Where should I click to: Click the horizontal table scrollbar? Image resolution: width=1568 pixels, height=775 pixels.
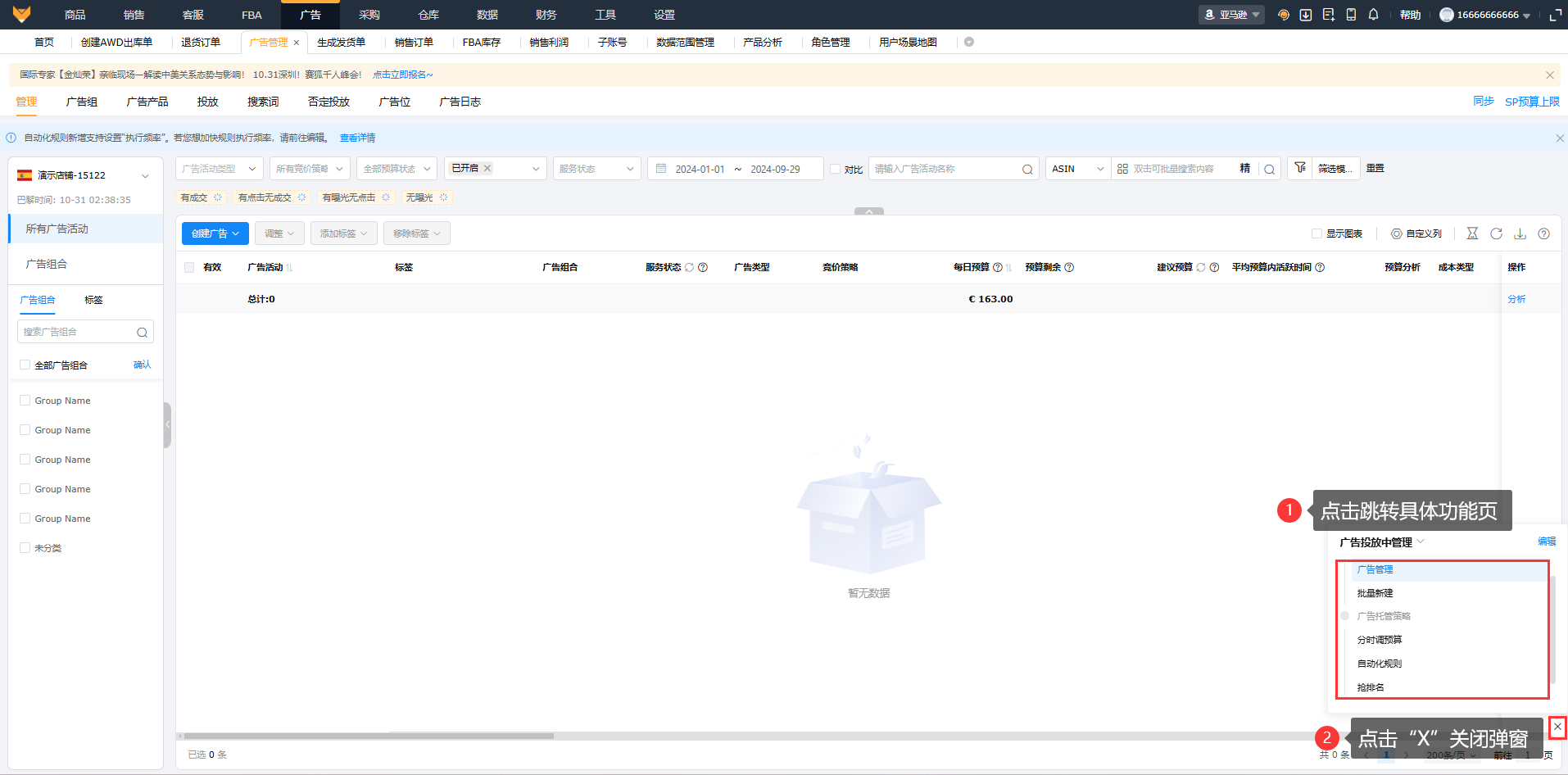click(x=369, y=736)
